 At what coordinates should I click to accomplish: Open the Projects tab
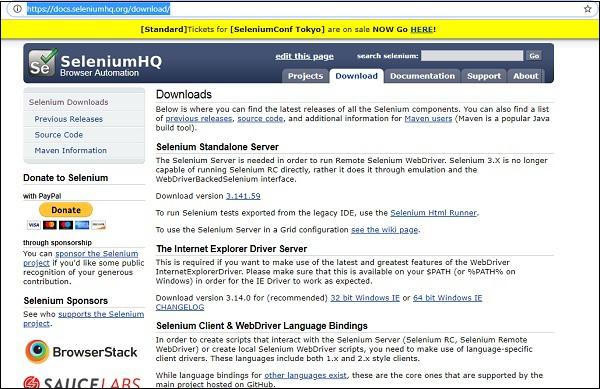[305, 76]
